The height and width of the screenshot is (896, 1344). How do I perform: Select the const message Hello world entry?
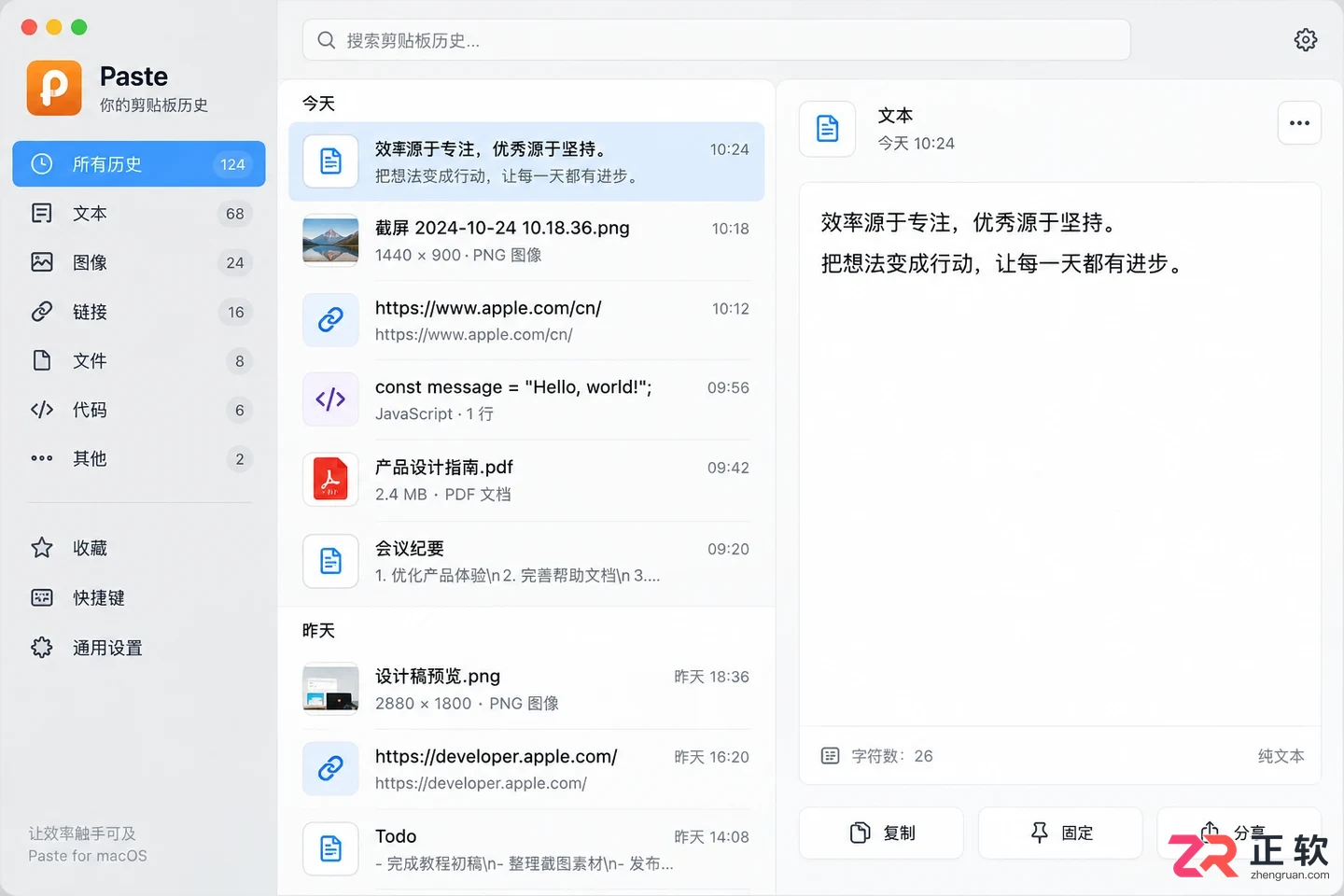(526, 399)
